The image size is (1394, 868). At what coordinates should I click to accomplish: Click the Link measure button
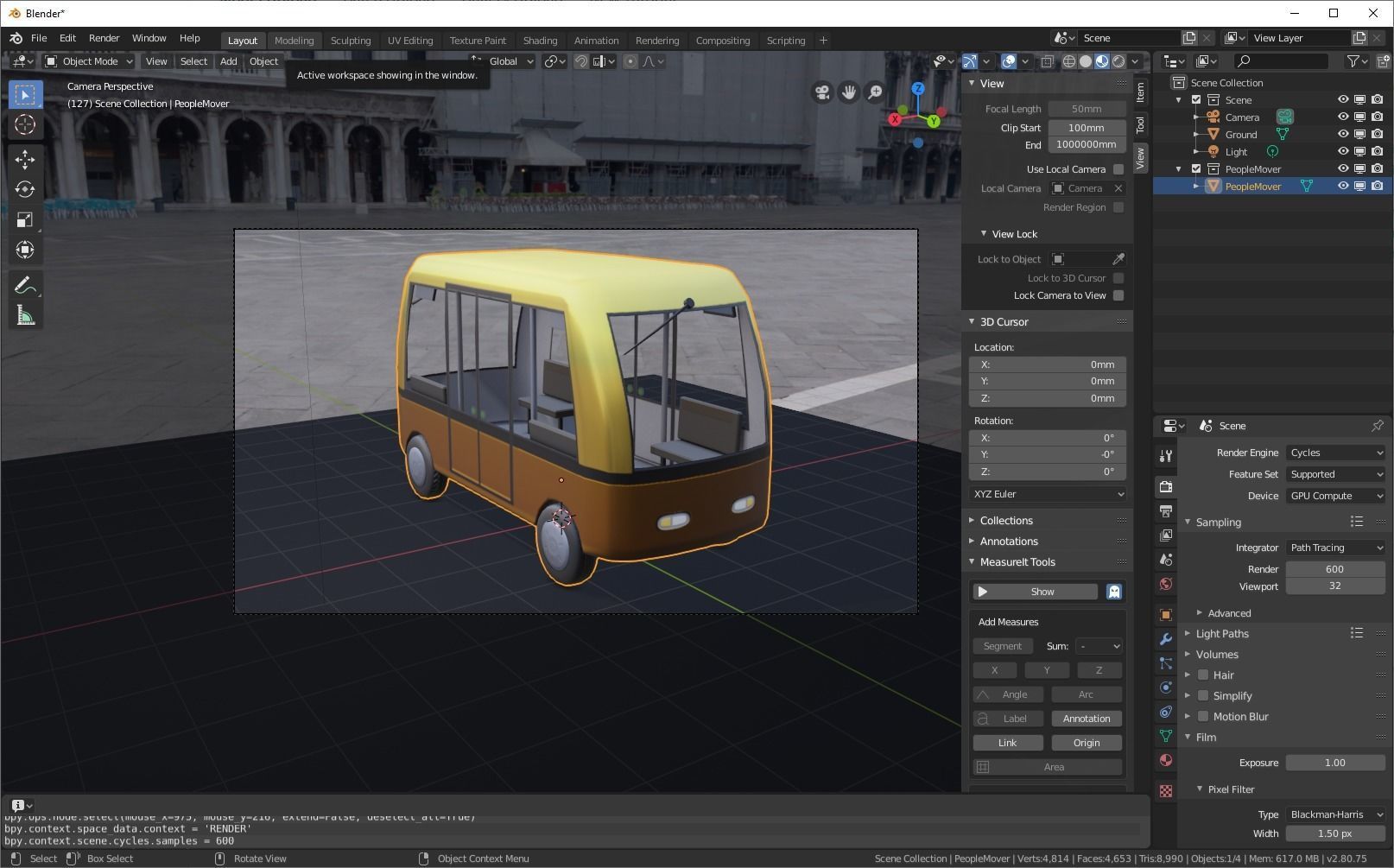click(x=1008, y=743)
